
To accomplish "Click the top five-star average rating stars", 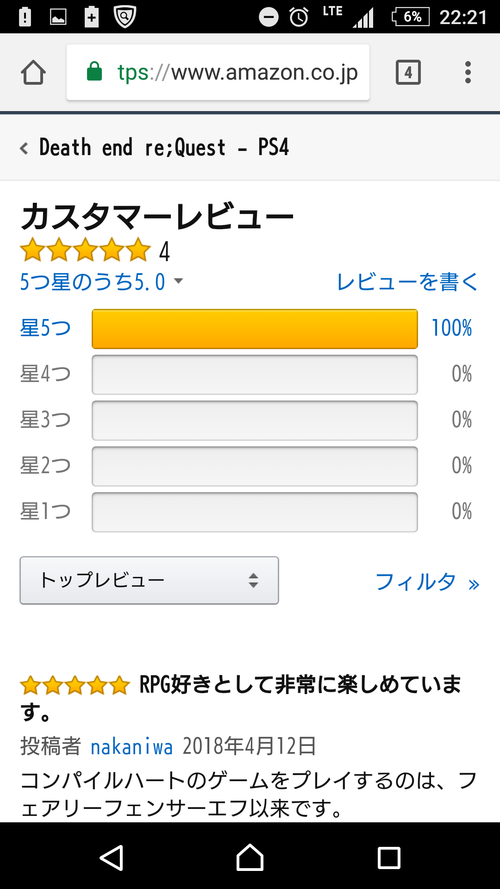I will [85, 250].
